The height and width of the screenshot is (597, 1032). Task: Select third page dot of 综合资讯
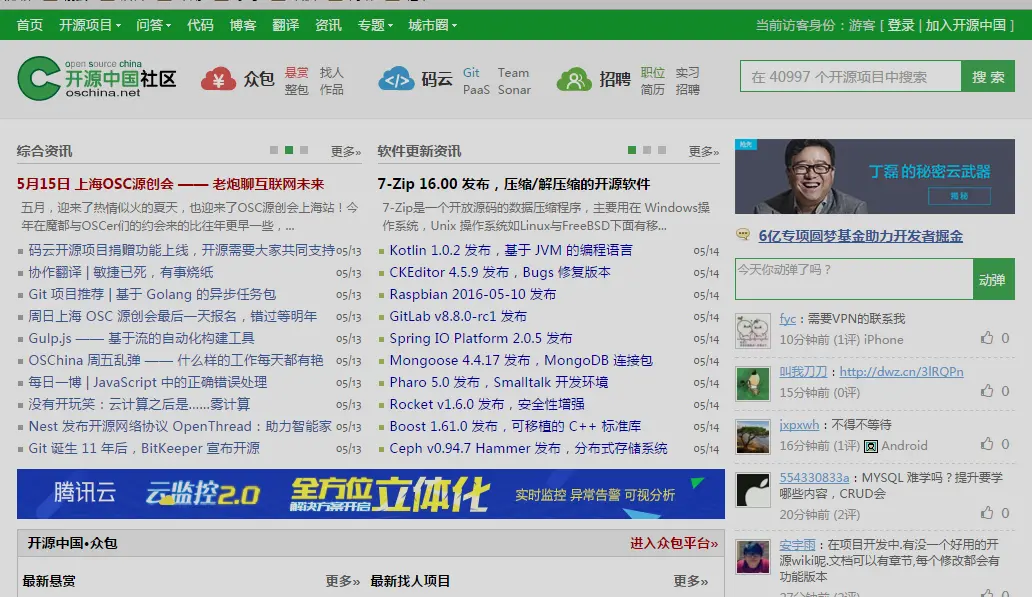click(x=304, y=150)
